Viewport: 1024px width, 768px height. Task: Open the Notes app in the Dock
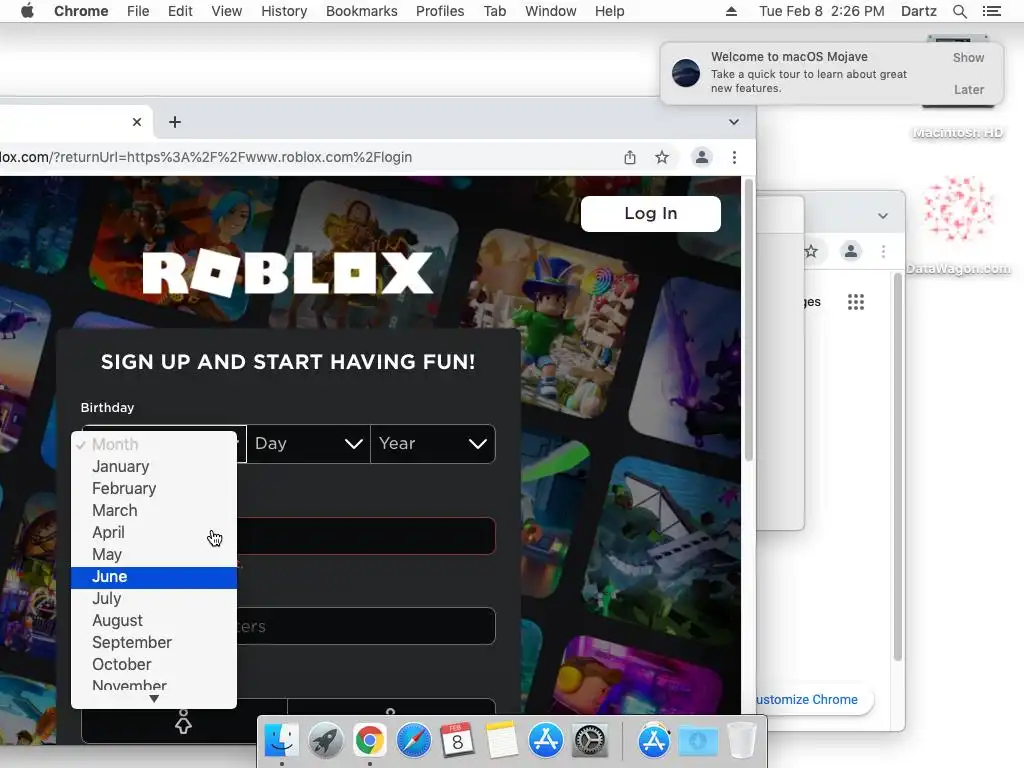tap(502, 741)
